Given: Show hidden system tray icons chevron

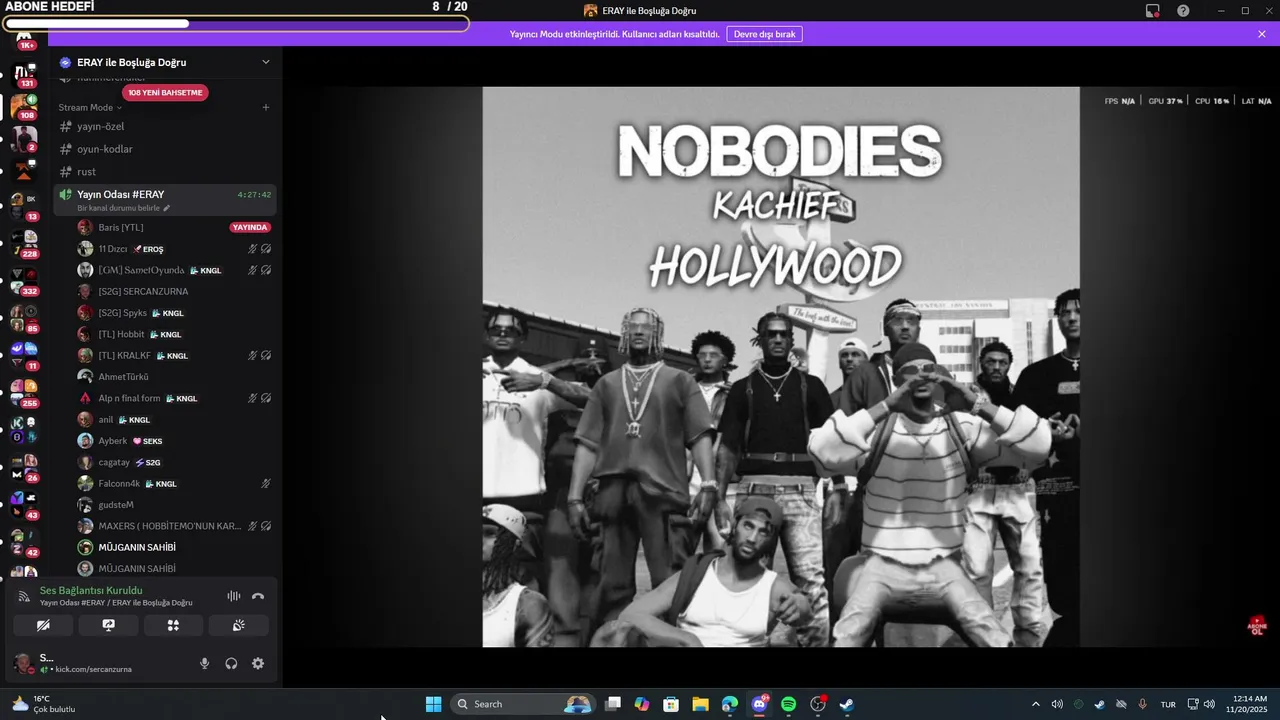Looking at the screenshot, I should 1035,704.
